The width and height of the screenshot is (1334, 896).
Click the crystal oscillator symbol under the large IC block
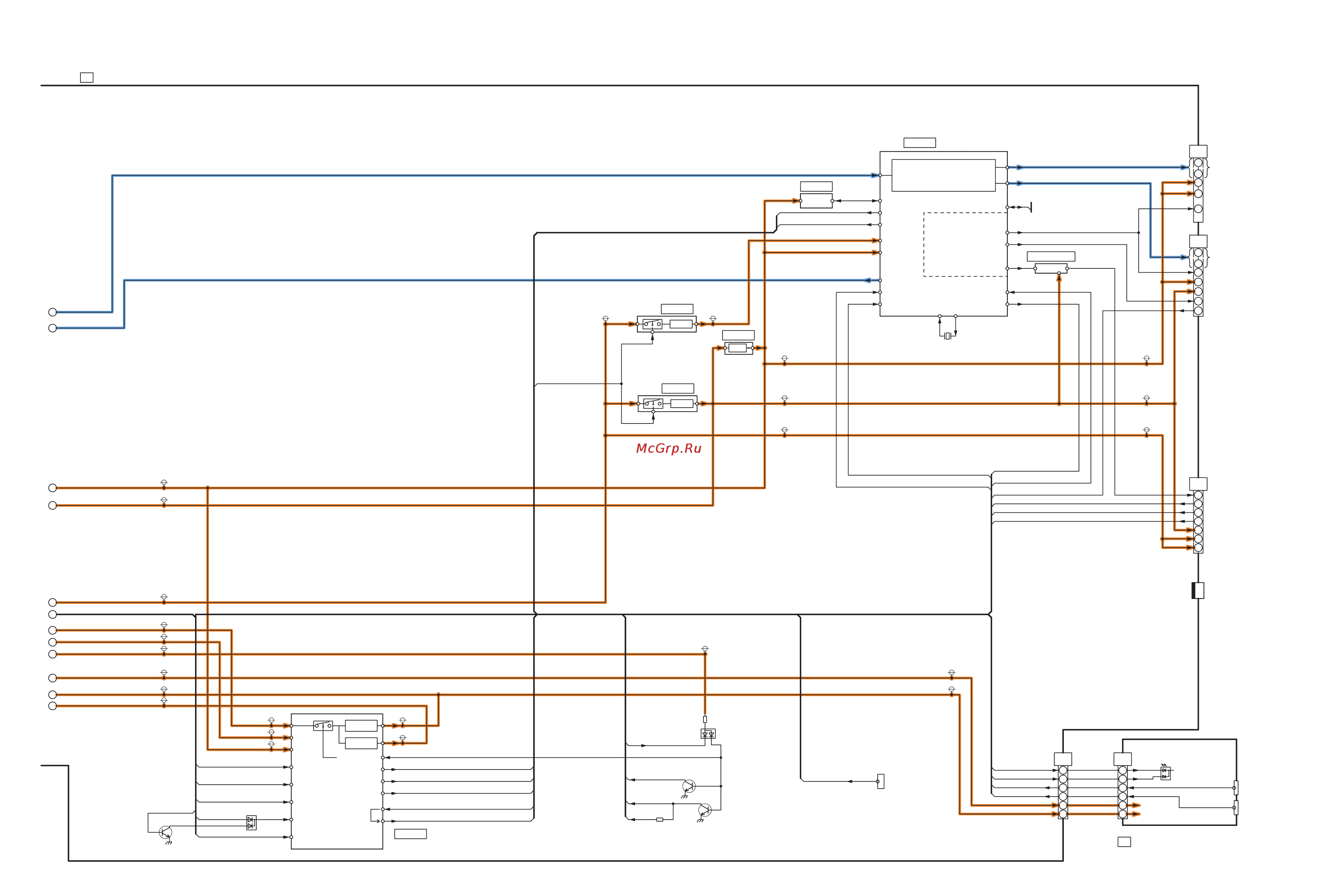pos(948,336)
